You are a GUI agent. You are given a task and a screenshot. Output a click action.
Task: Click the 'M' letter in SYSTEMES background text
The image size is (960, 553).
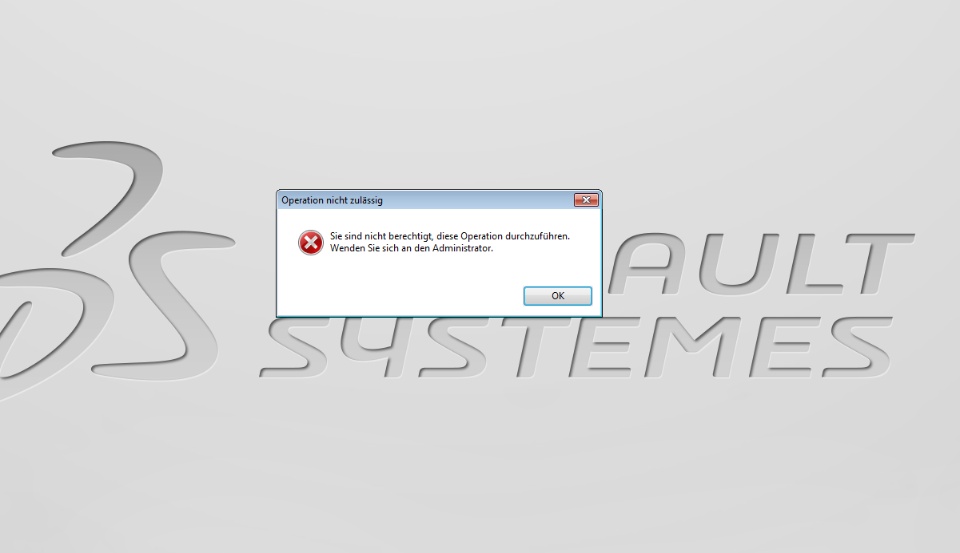point(693,347)
